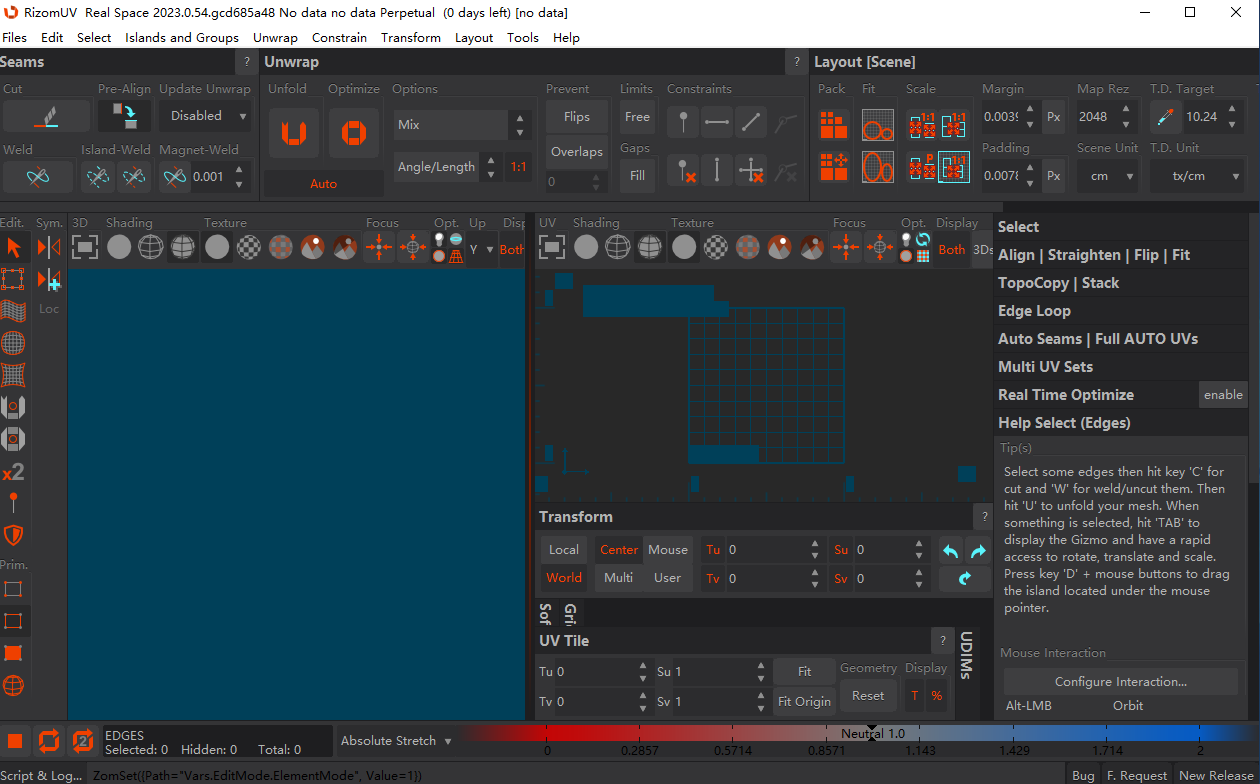Click the T.D. Target eyedropper icon
Image resolution: width=1260 pixels, height=784 pixels.
pos(1165,117)
